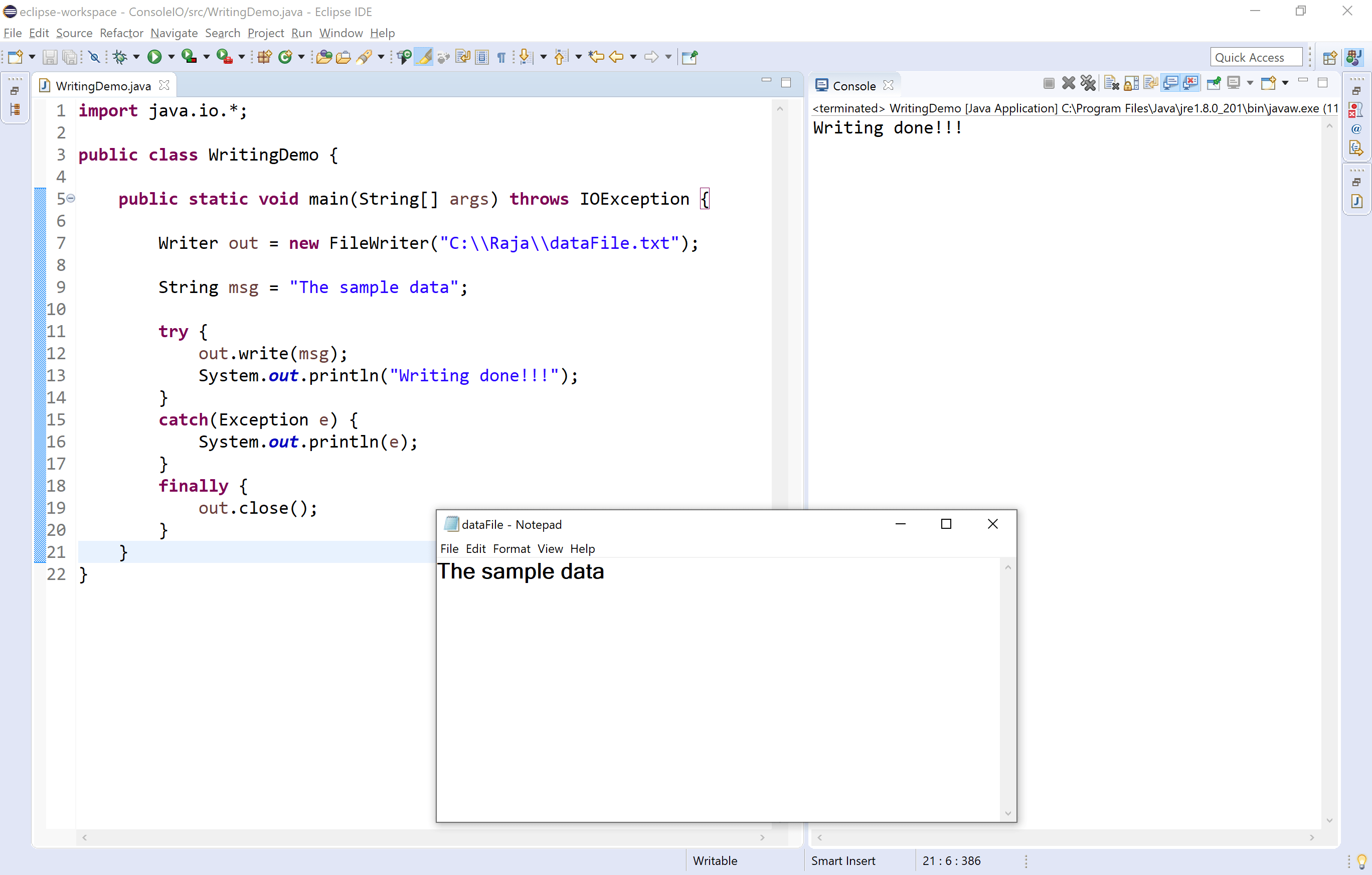Image resolution: width=1372 pixels, height=875 pixels.
Task: Select the WritingDemo.java editor tab
Action: tap(103, 85)
